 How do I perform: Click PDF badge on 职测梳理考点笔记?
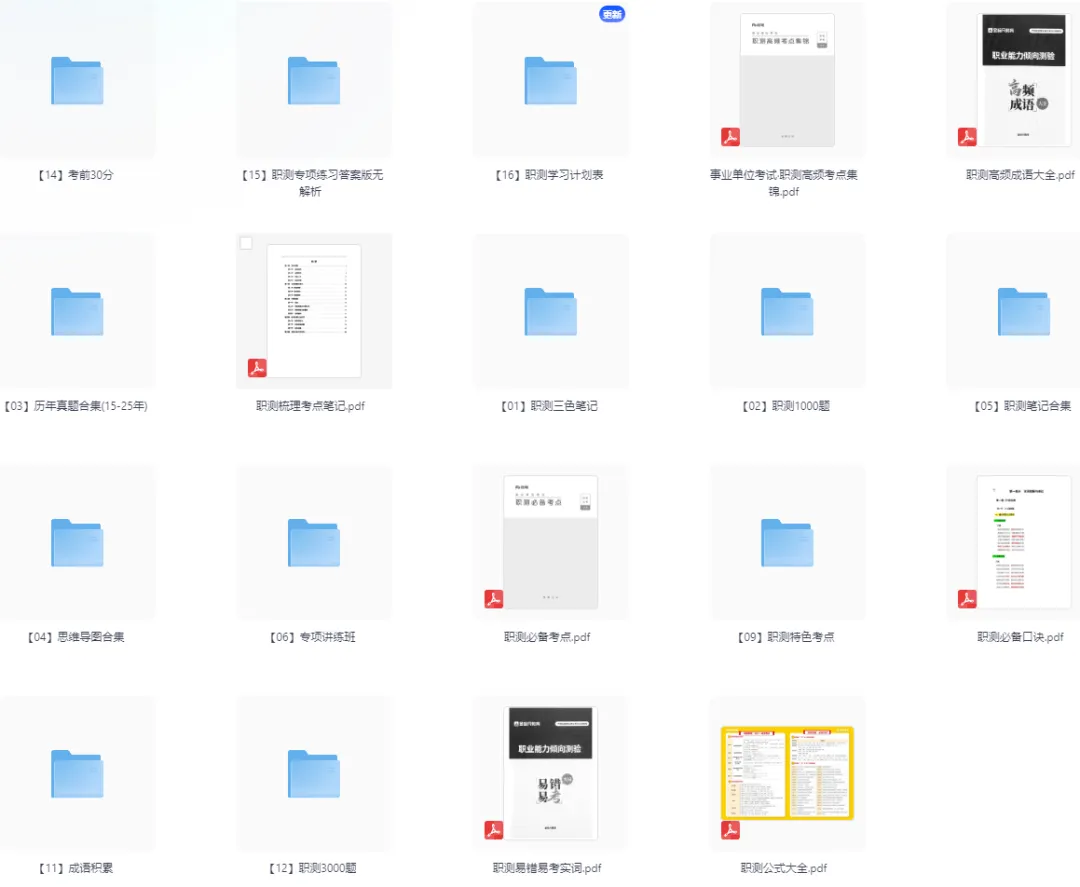tap(257, 368)
